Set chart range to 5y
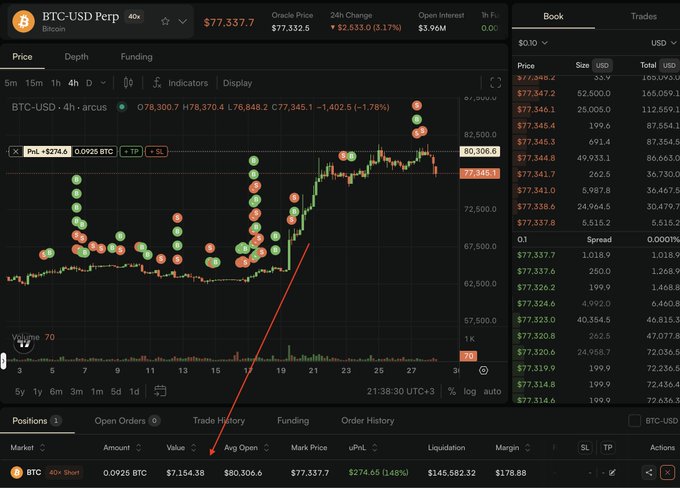 (20, 391)
